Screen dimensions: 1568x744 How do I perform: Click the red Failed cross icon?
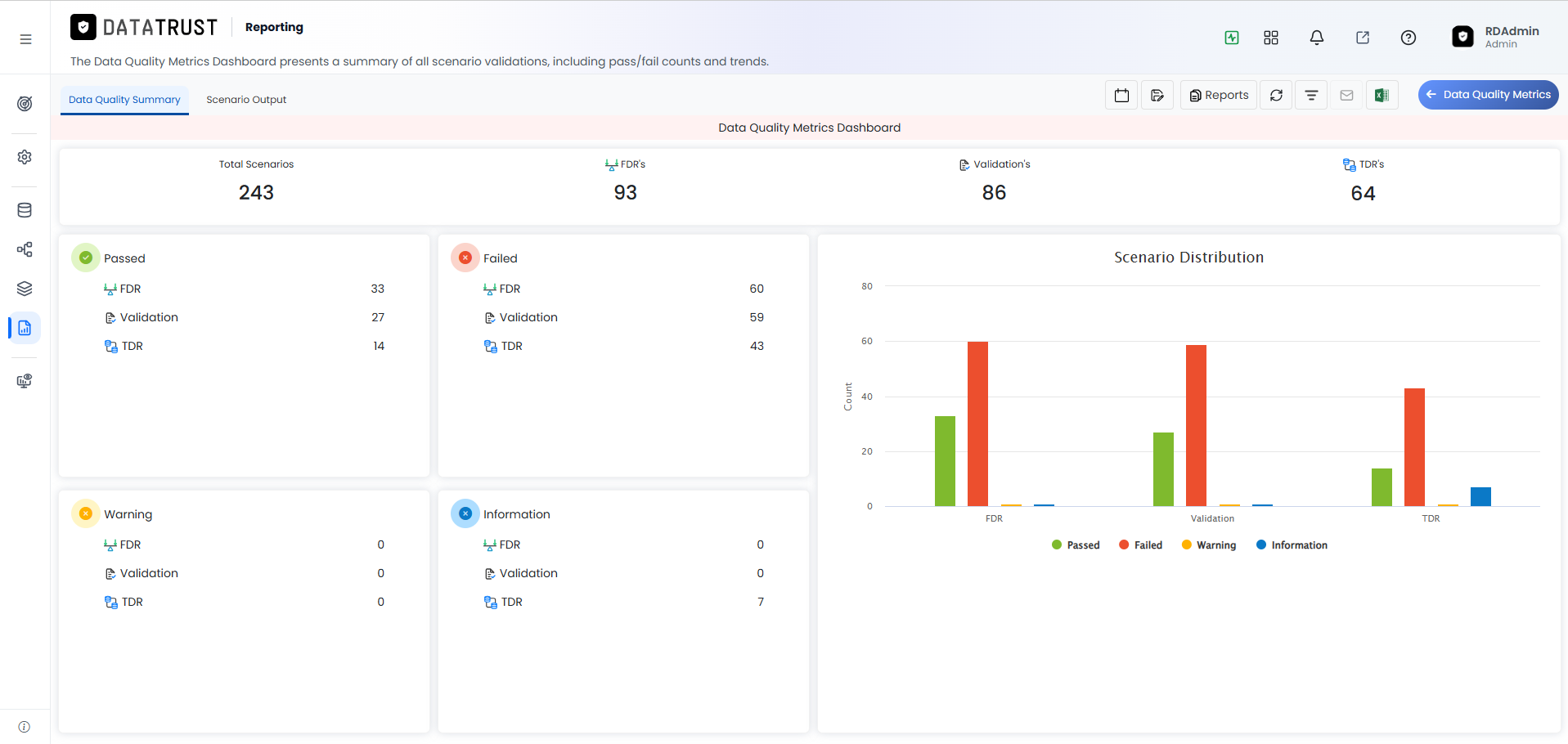pos(465,258)
